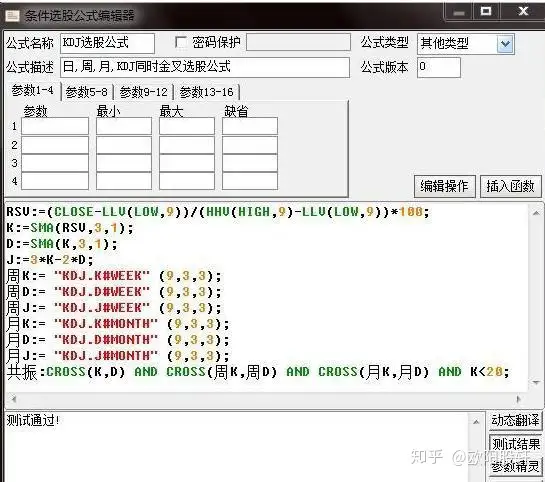Click the 插入函数 button

(x=510, y=187)
